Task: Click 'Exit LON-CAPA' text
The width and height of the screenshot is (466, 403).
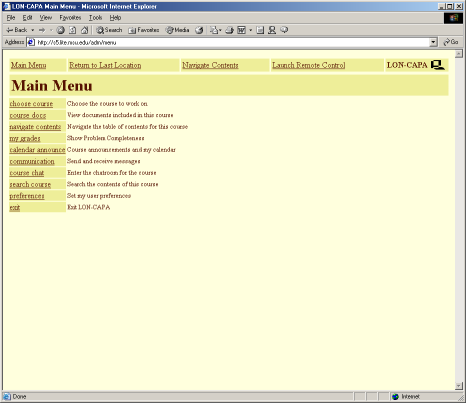Action: (89, 207)
